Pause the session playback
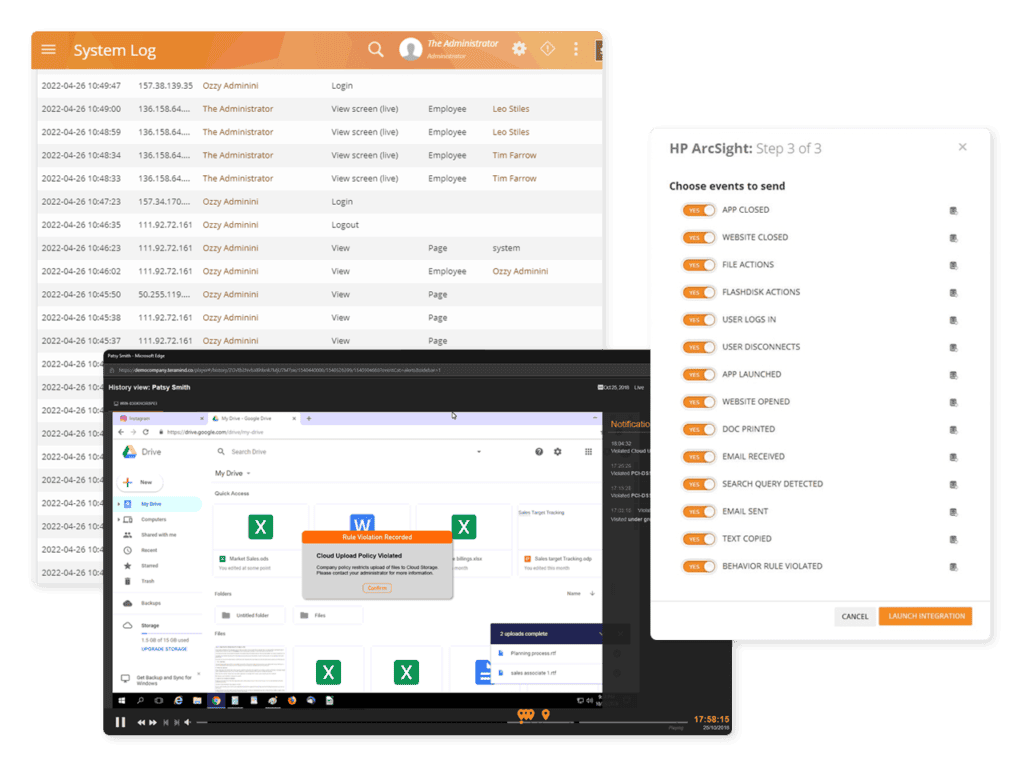1024x768 pixels. (x=120, y=722)
